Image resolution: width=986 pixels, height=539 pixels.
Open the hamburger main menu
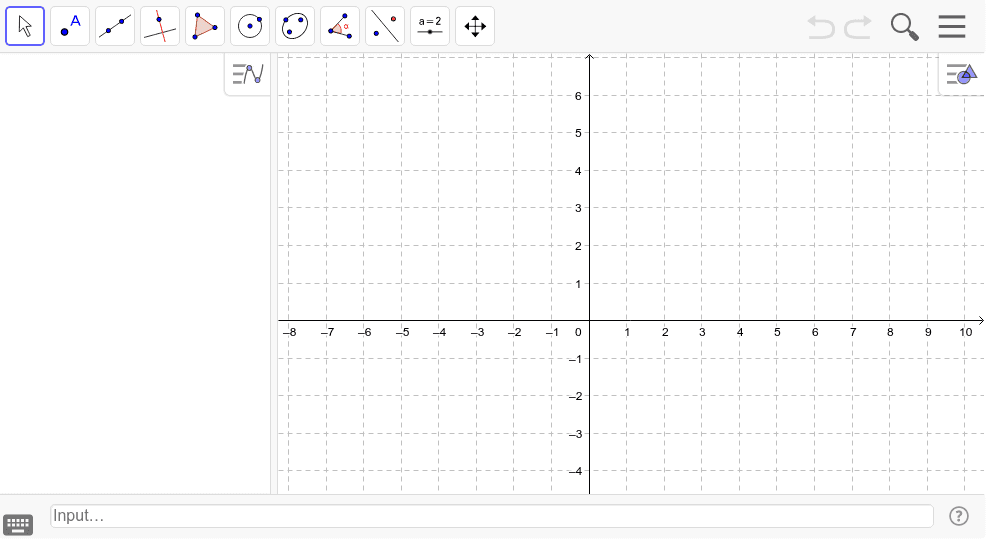tap(951, 27)
